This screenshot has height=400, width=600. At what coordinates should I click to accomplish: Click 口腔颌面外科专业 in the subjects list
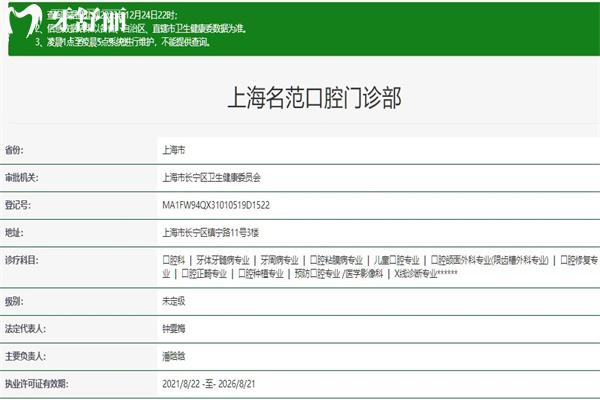coord(460,260)
